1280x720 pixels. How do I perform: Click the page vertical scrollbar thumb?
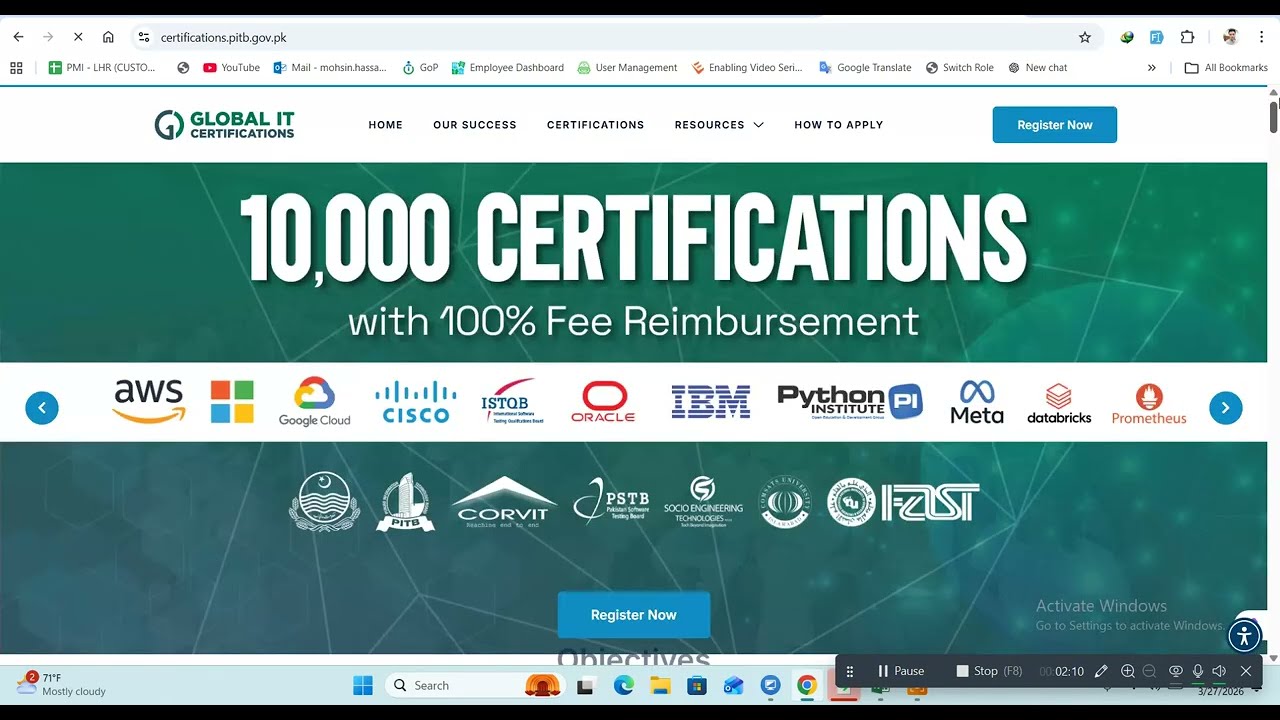(1274, 115)
